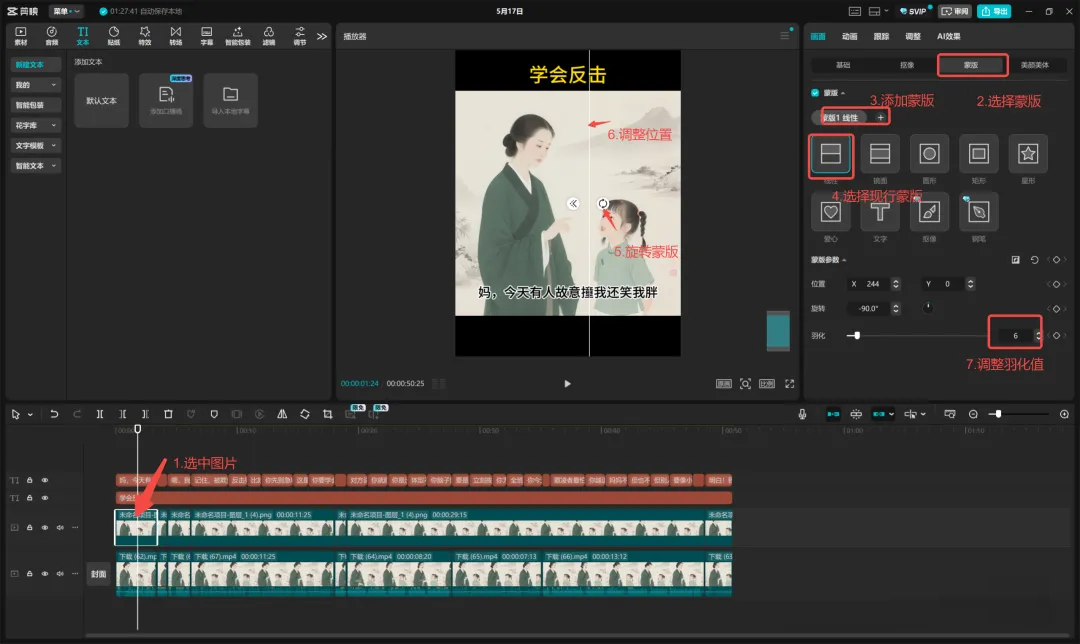Open the 转场 transitions panel icon
Viewport: 1080px width, 644px height.
[x=176, y=36]
